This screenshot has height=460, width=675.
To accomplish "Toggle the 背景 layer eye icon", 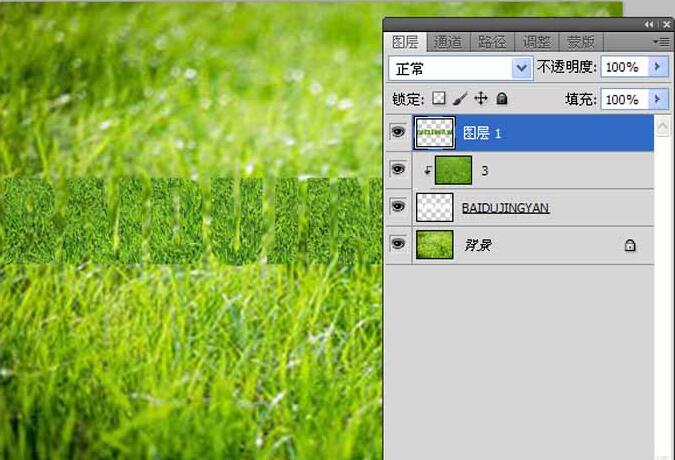I will pyautogui.click(x=398, y=244).
